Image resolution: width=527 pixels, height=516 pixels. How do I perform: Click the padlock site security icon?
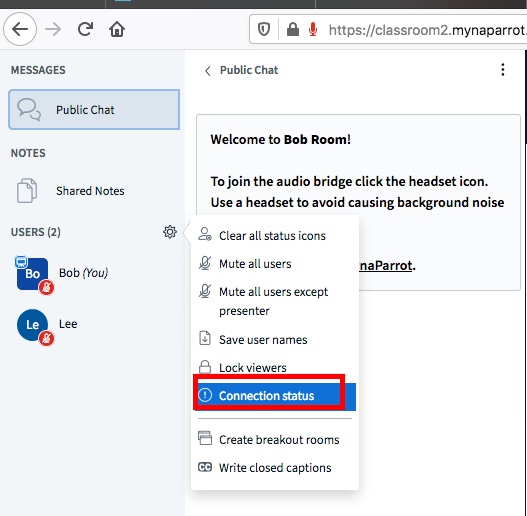tap(293, 29)
